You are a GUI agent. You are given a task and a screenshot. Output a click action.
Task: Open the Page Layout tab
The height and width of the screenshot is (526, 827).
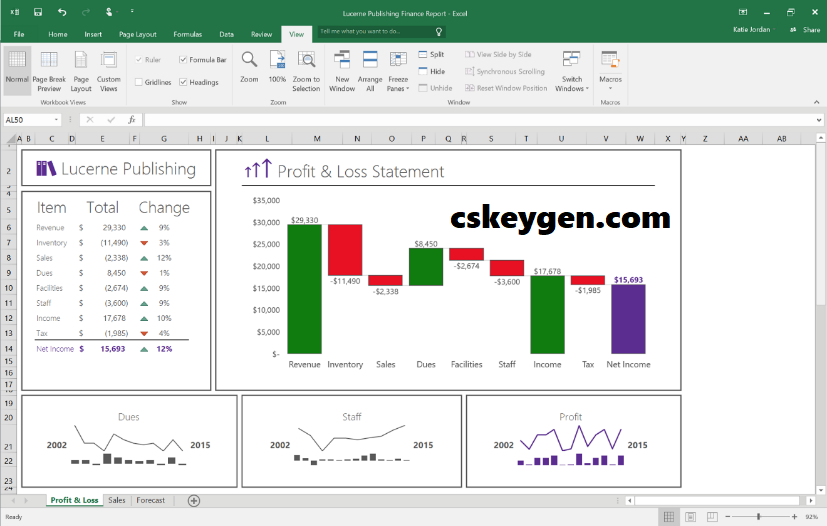click(138, 34)
